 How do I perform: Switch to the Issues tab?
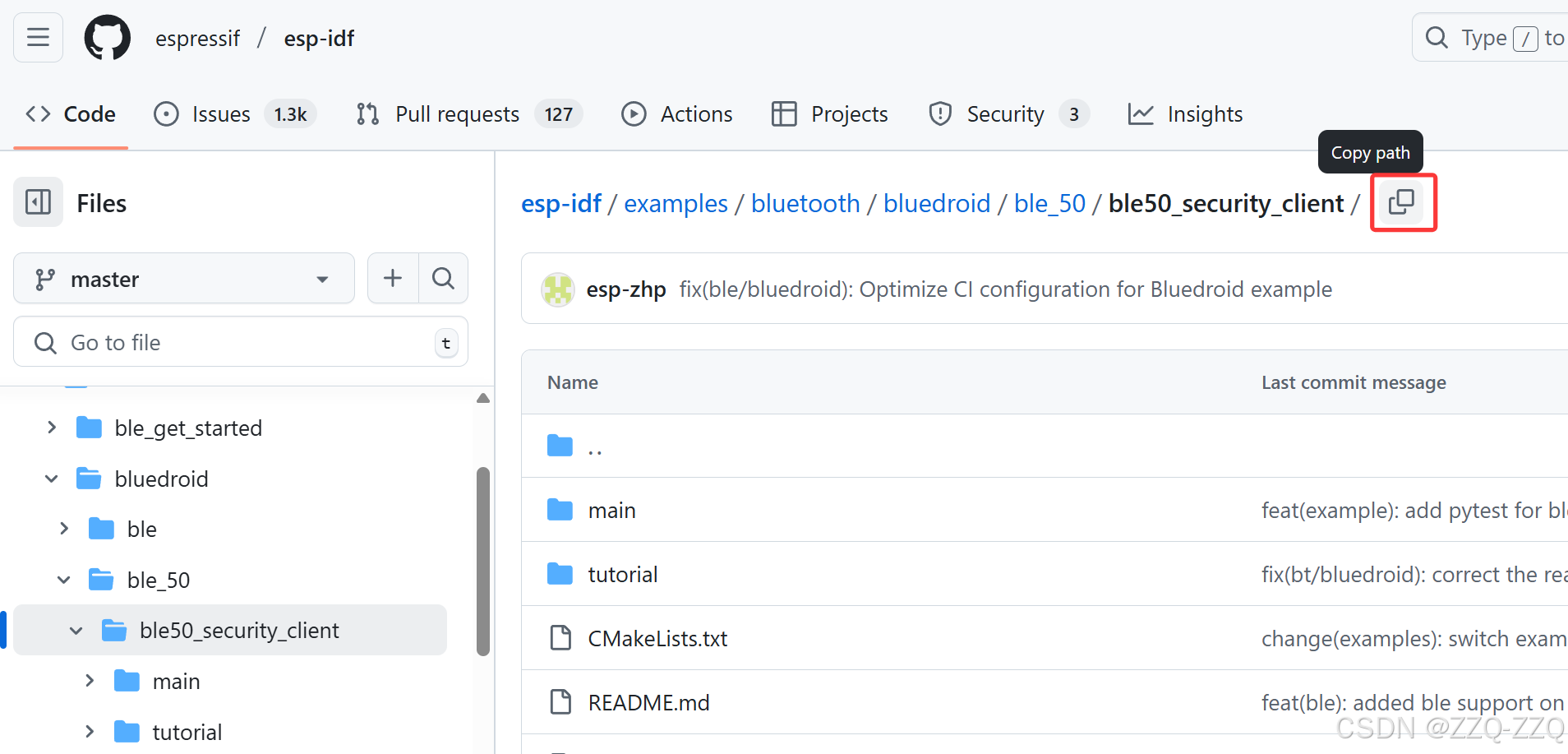point(220,114)
